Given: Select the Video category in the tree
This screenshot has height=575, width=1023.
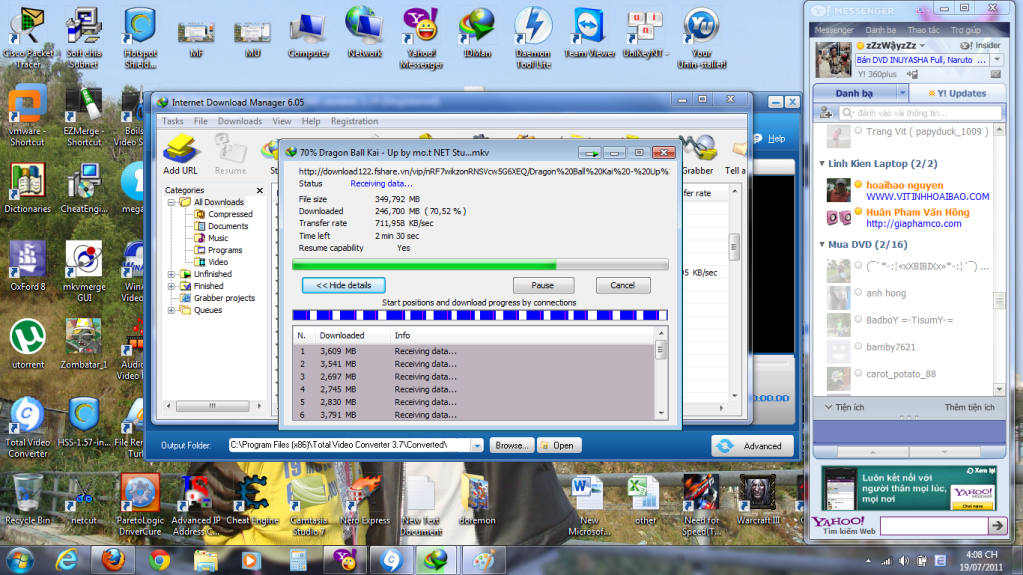Looking at the screenshot, I should click(217, 262).
